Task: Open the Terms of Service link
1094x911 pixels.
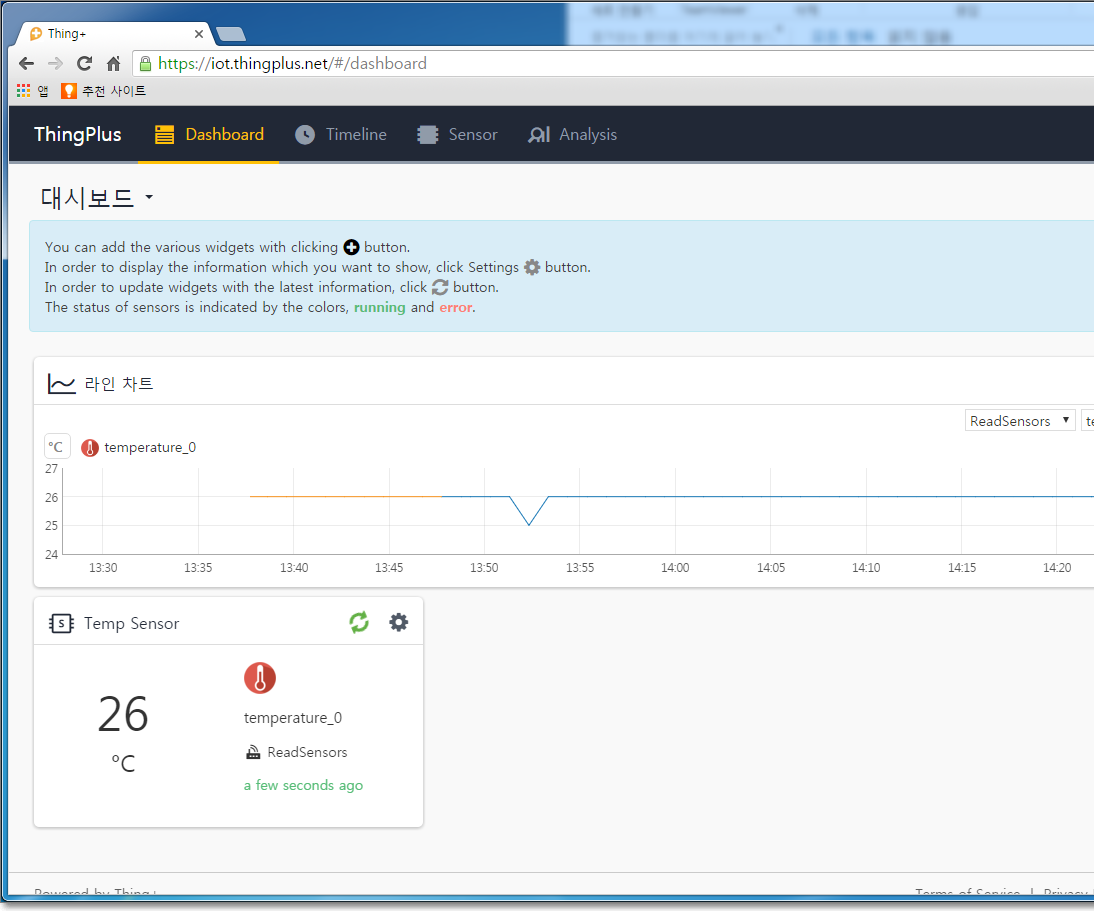Action: (x=967, y=893)
